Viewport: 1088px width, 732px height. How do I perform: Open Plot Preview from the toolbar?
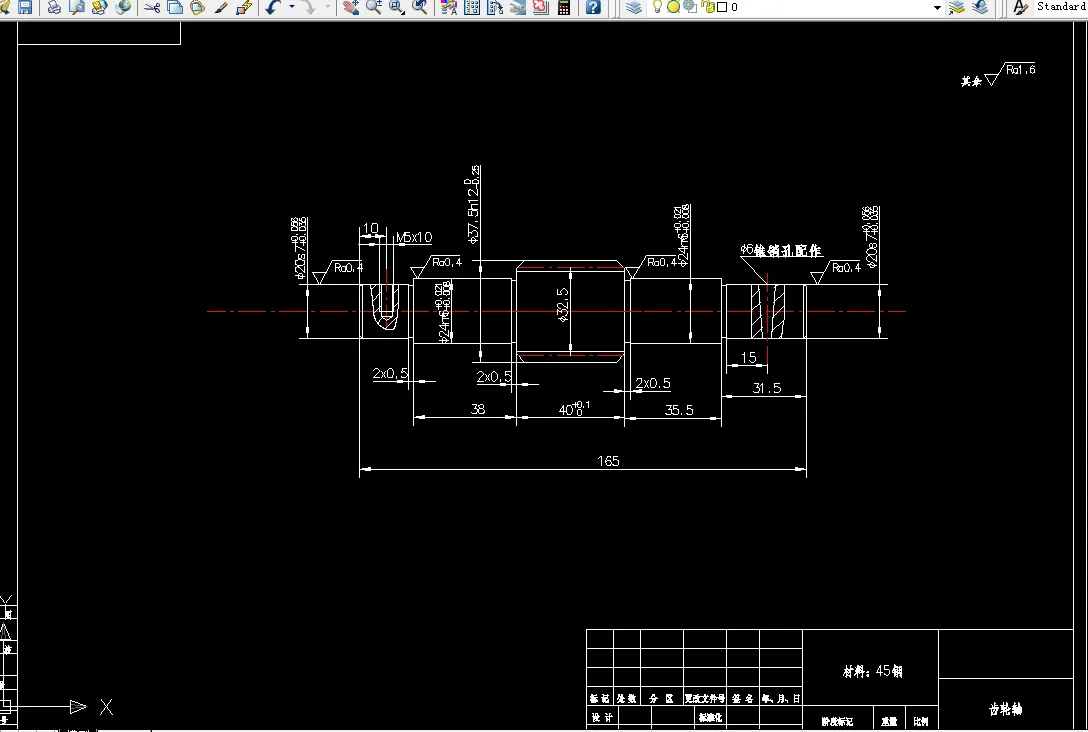(77, 7)
